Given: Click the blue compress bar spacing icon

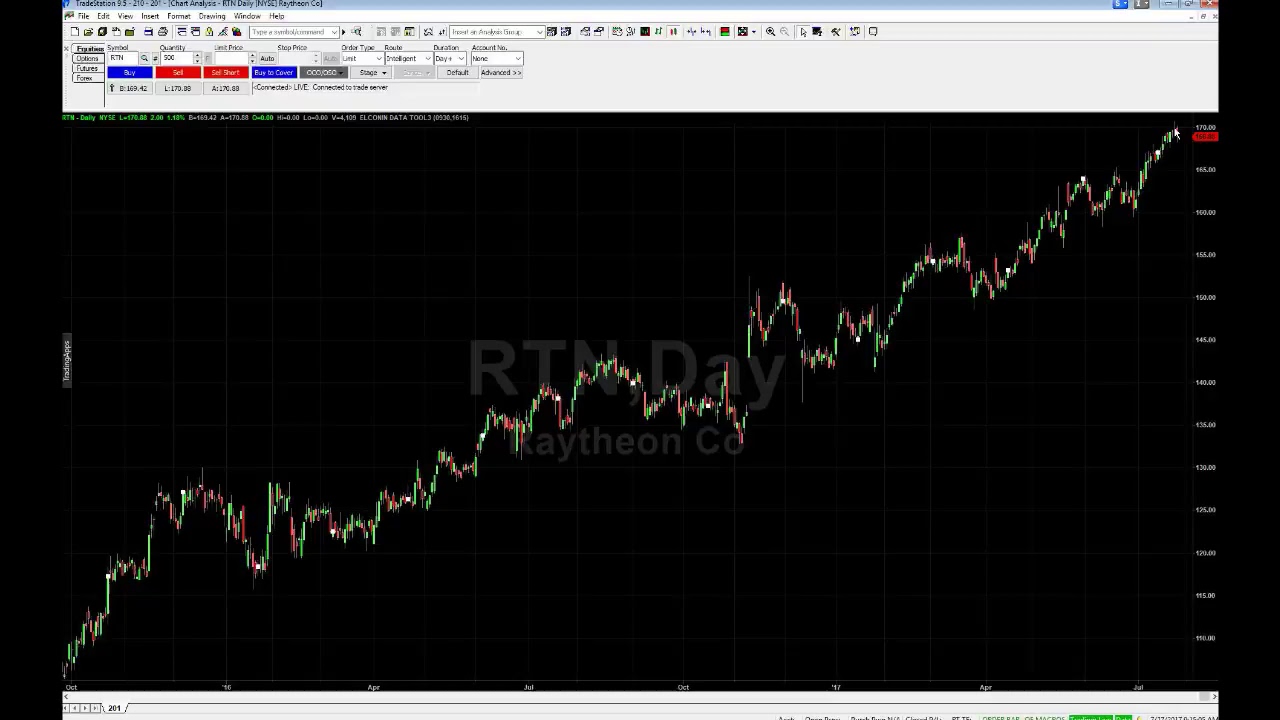Looking at the screenshot, I should pos(691,32).
